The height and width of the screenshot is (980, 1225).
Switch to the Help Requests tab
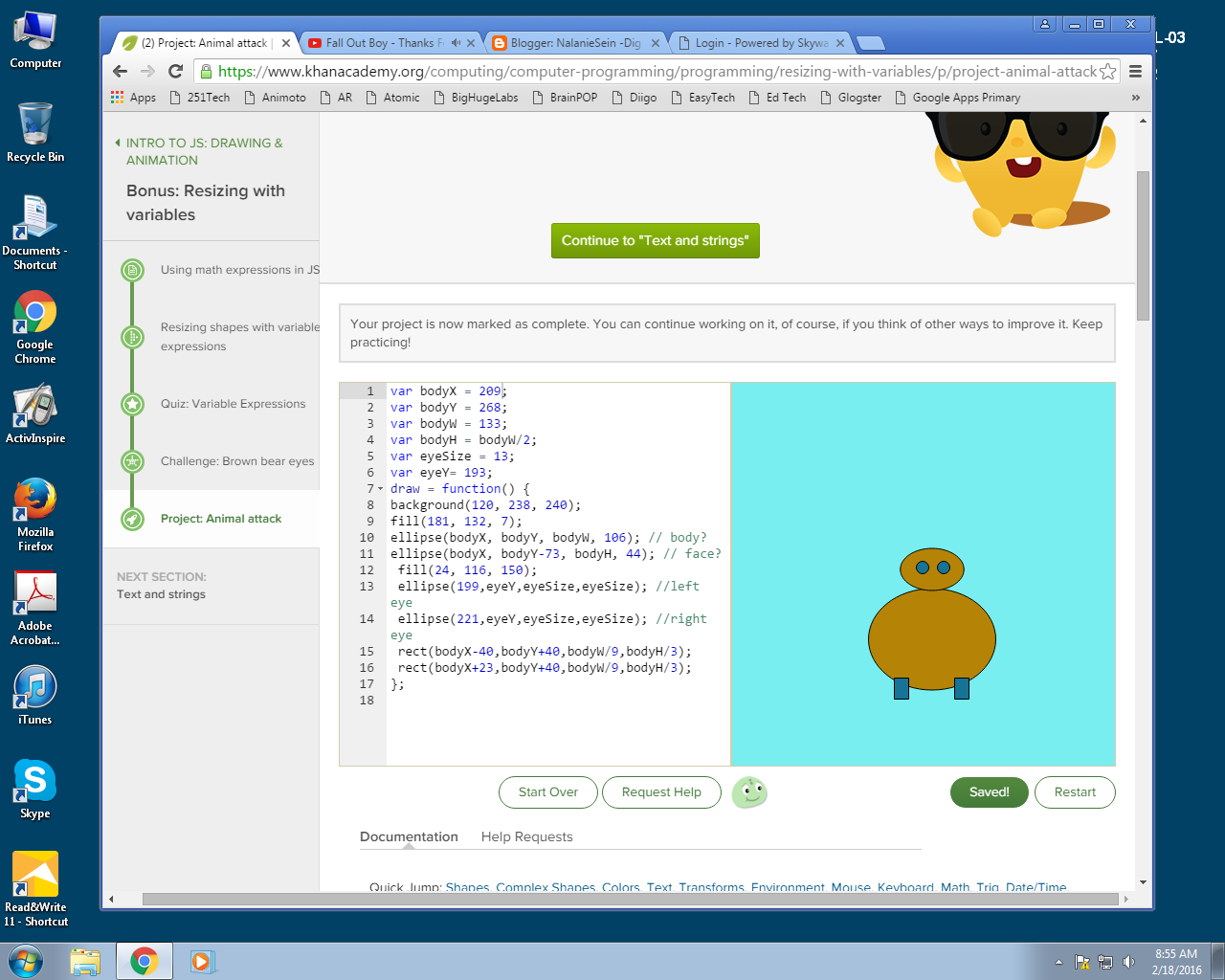(526, 836)
